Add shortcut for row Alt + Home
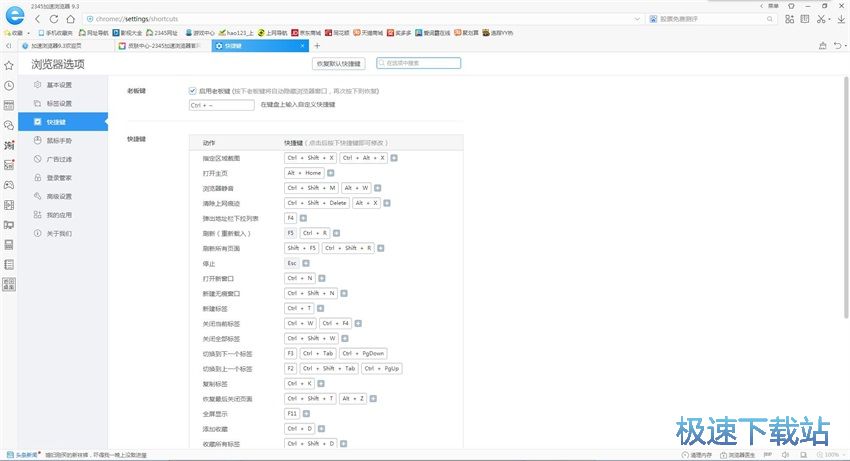Screen dimensions: 850x461 click(331, 173)
